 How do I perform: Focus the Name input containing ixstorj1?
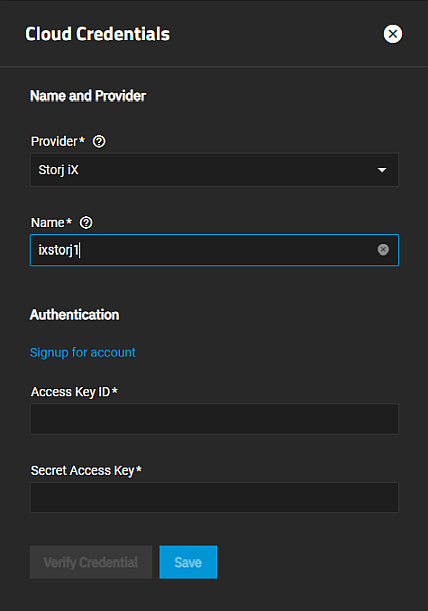coord(214,250)
